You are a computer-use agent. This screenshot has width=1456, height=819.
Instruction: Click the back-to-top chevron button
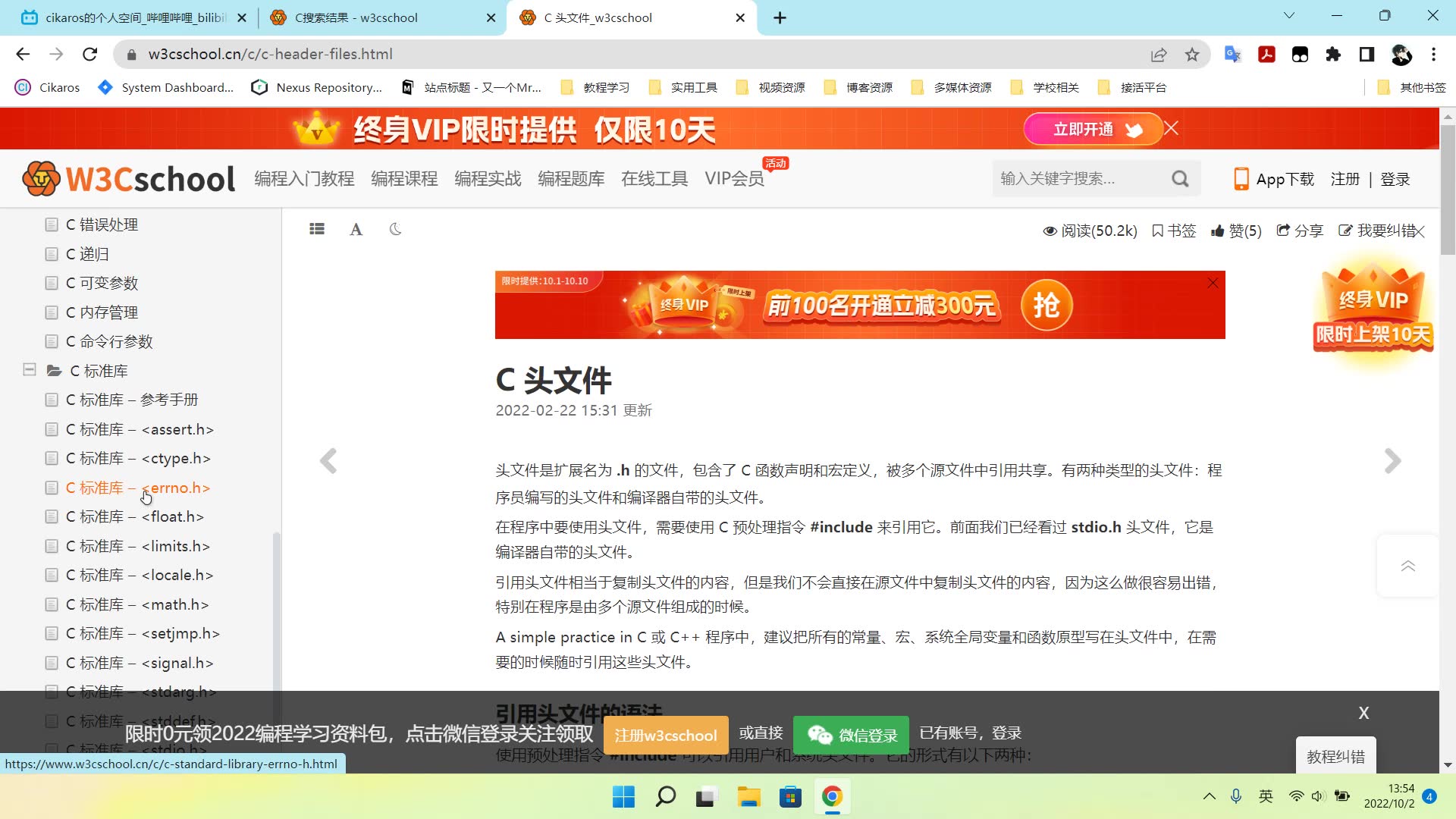click(1407, 566)
